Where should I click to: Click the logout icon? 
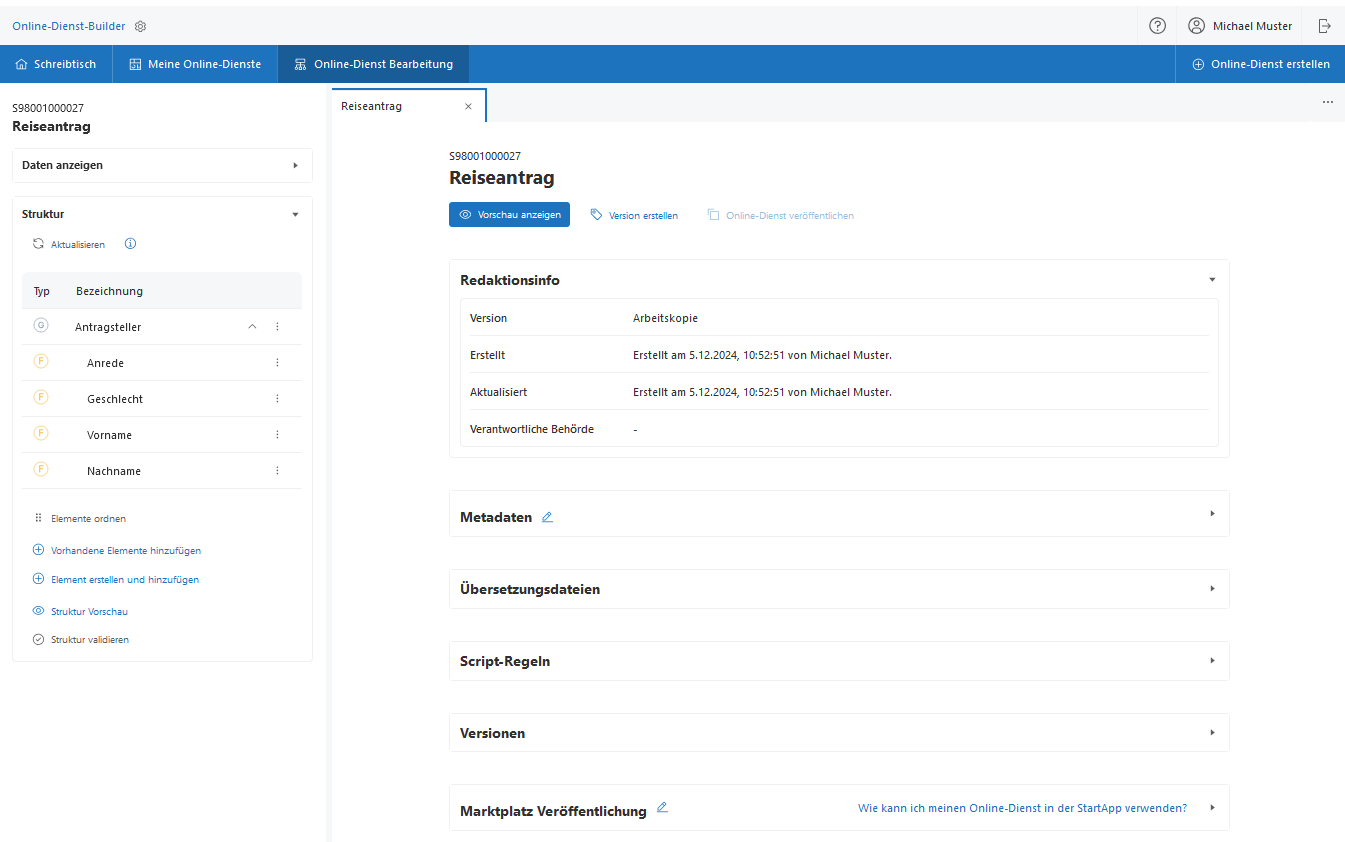click(1324, 26)
